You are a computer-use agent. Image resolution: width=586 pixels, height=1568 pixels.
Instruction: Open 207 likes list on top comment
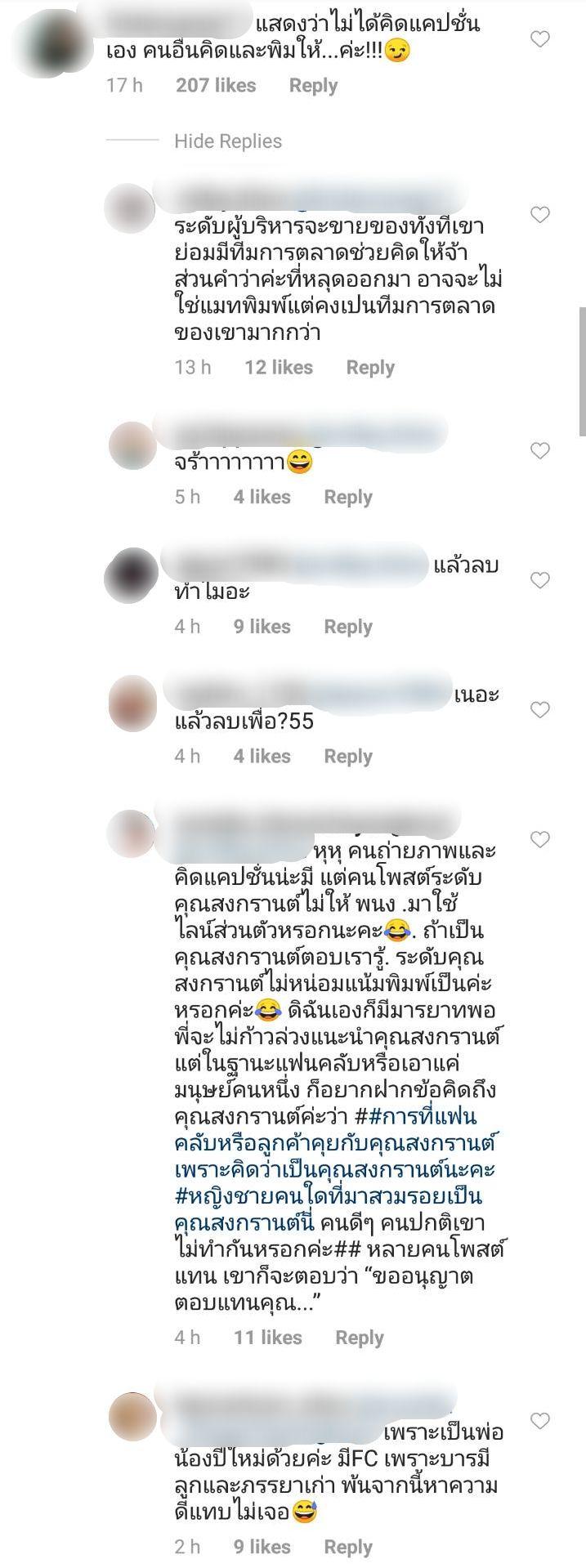[x=216, y=86]
